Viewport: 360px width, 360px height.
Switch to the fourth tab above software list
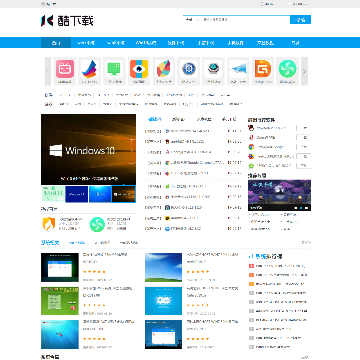[x=229, y=119]
